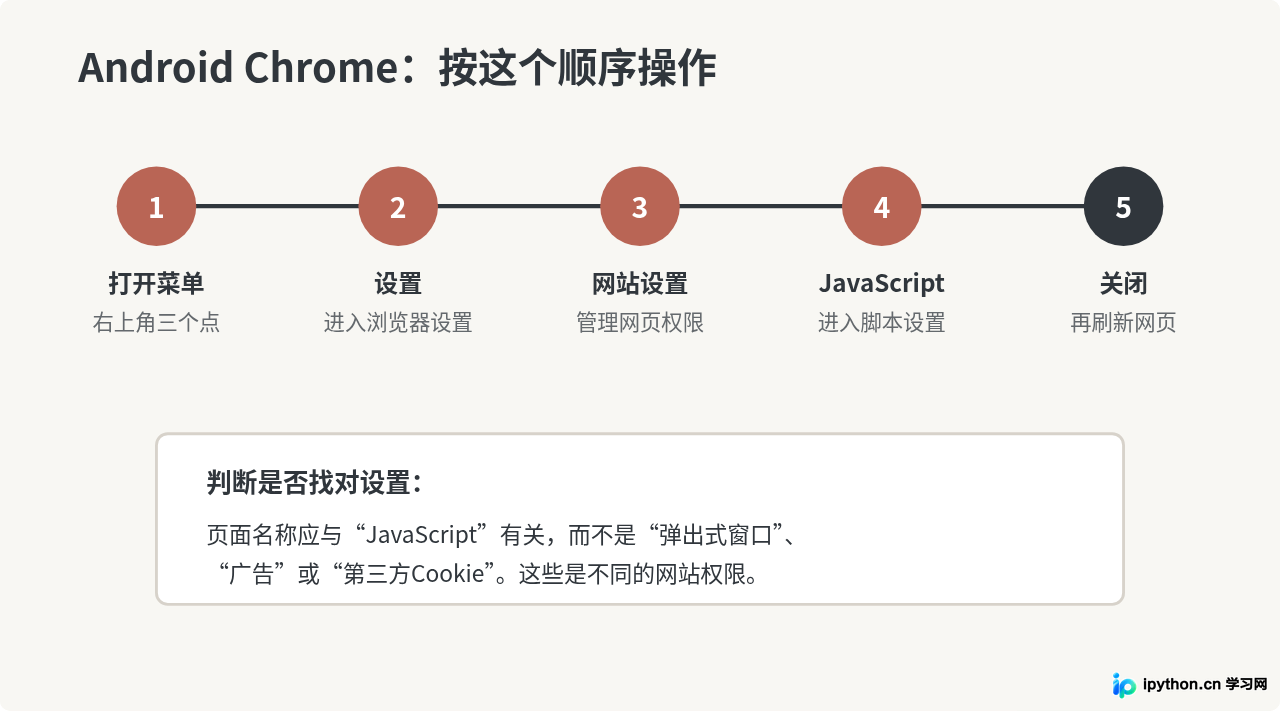Image resolution: width=1280 pixels, height=712 pixels.
Task: Click the 右上角三个点 description
Action: [x=156, y=323]
